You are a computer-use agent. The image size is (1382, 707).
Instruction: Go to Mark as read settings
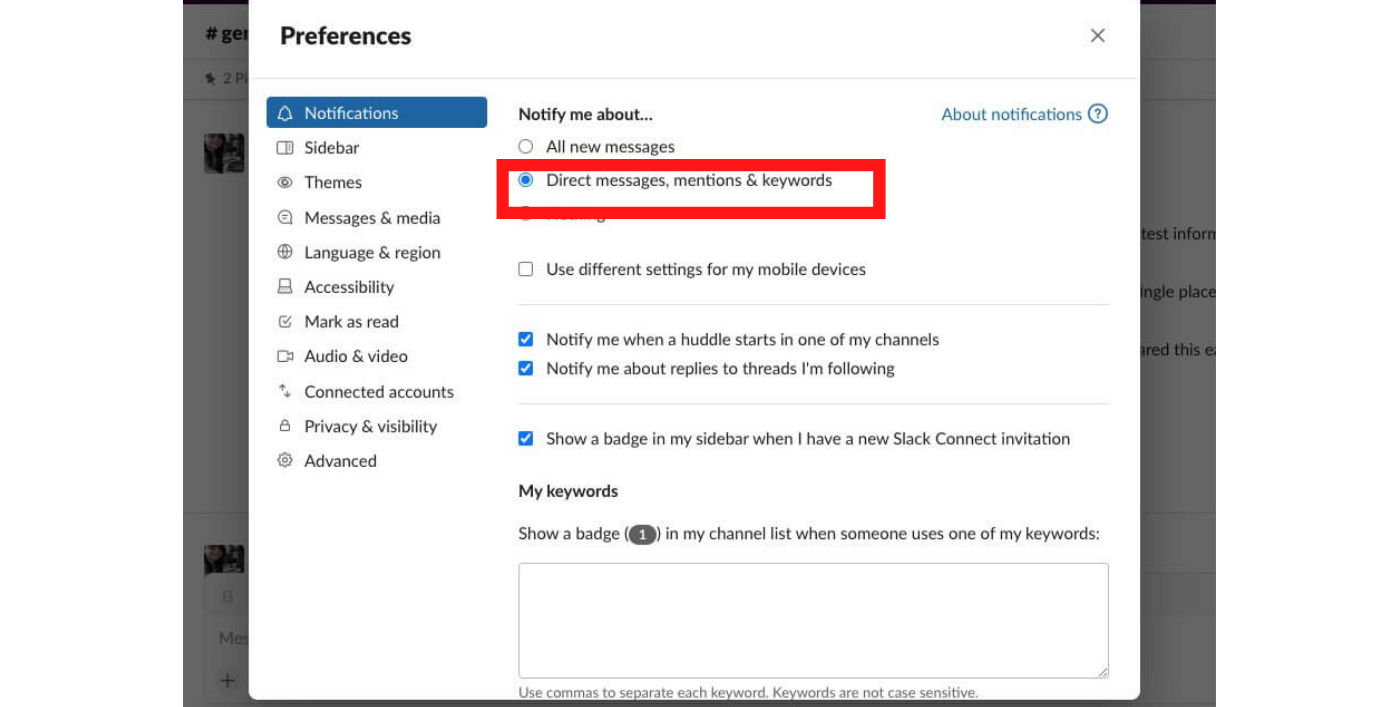point(377,322)
